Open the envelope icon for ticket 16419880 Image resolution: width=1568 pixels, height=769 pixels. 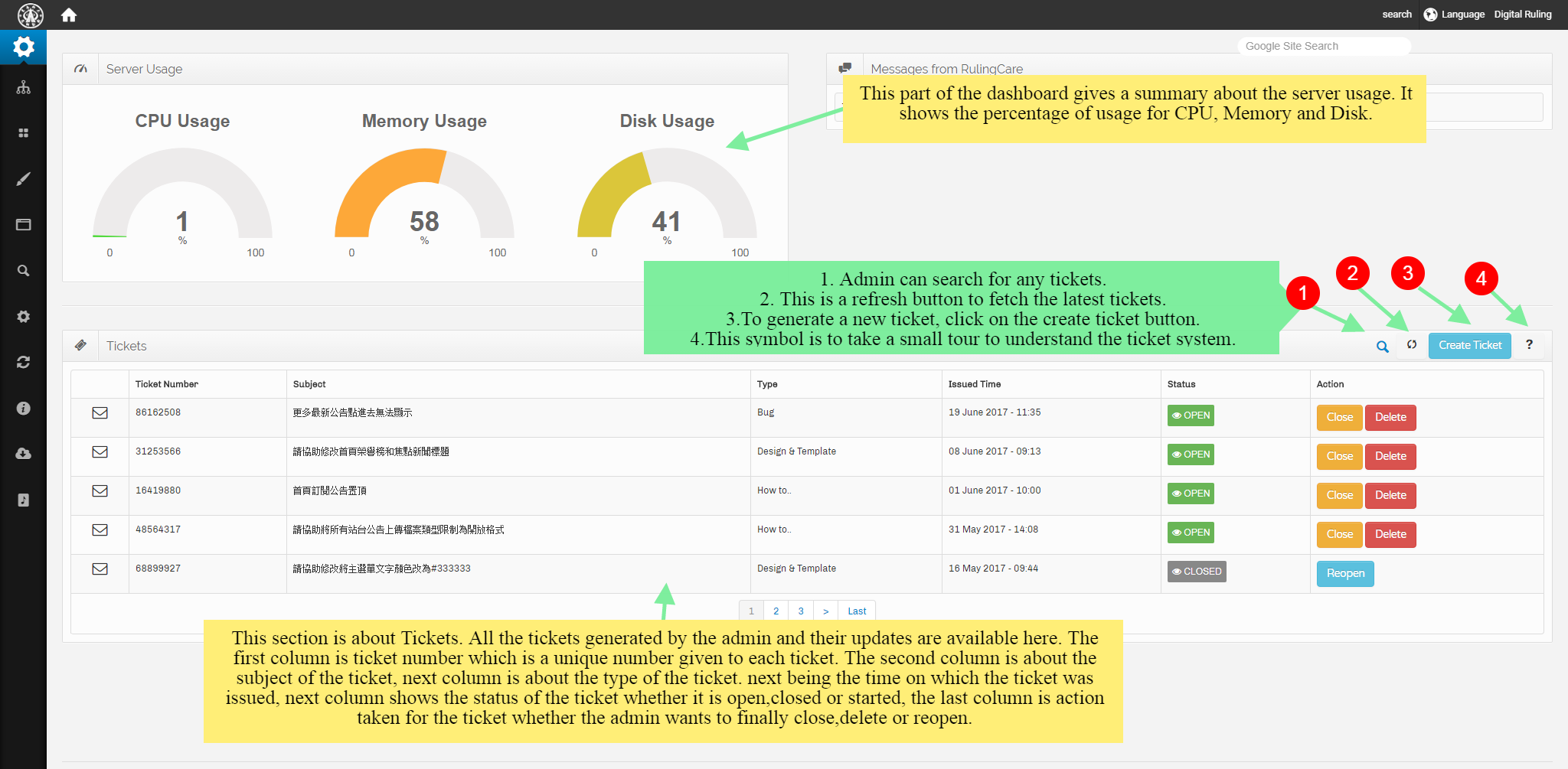[100, 491]
